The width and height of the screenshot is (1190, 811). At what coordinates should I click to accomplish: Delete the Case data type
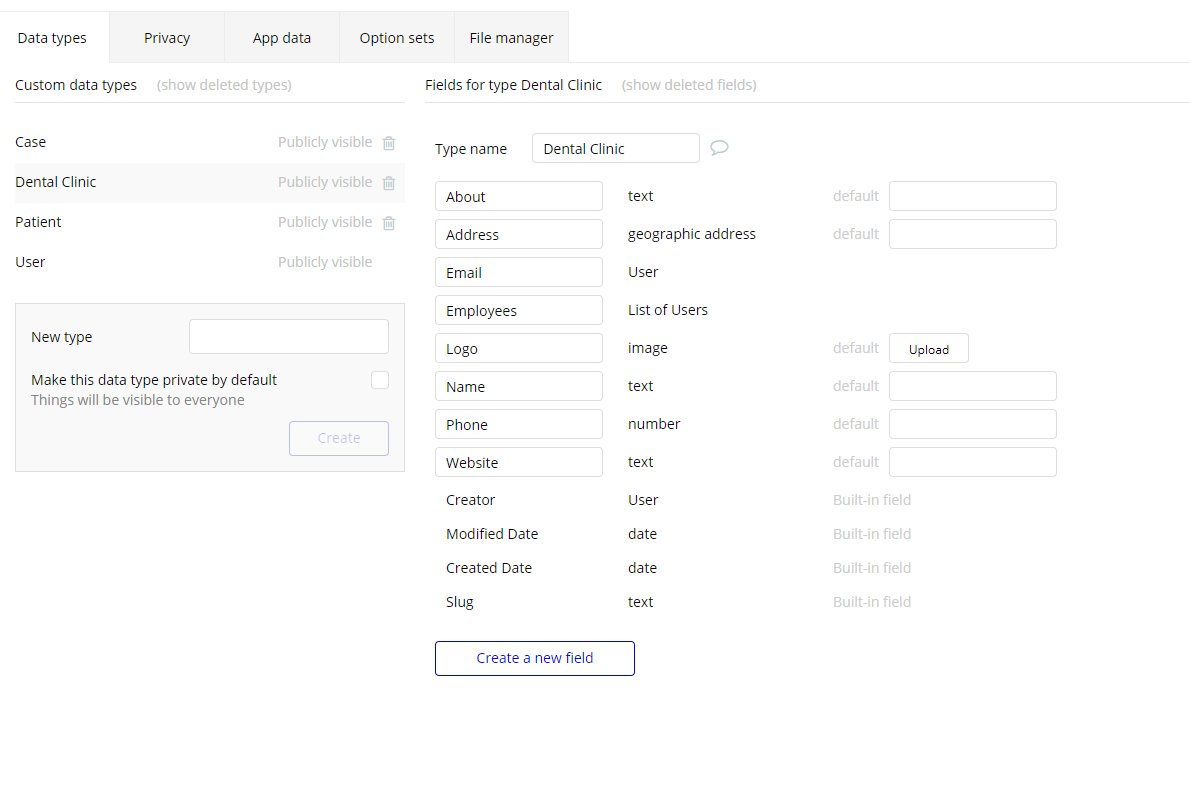point(389,143)
